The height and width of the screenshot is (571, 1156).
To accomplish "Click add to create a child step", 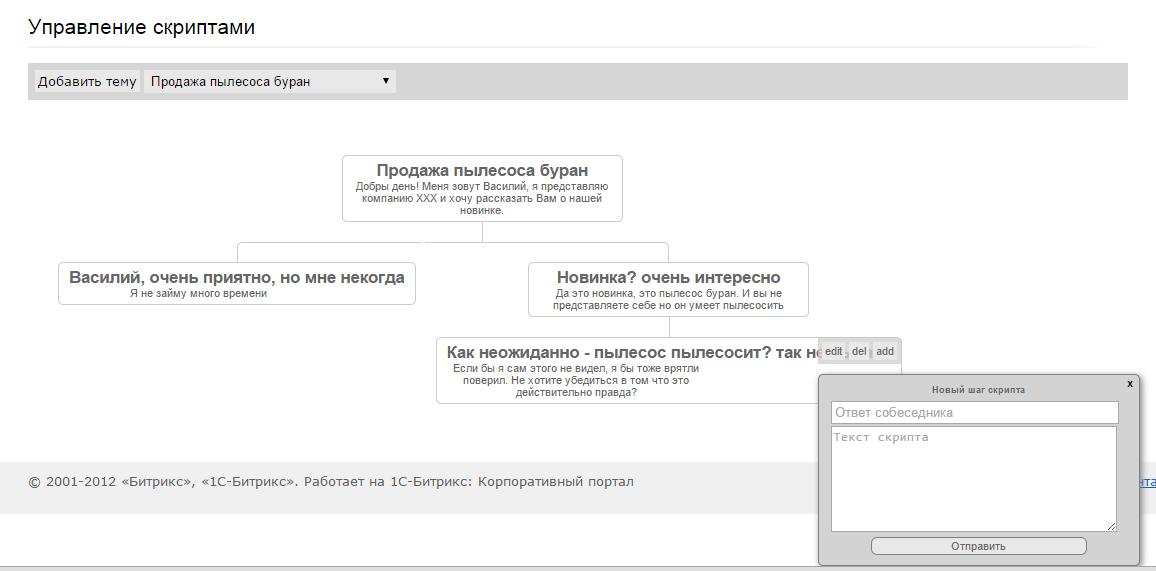I will coord(885,352).
